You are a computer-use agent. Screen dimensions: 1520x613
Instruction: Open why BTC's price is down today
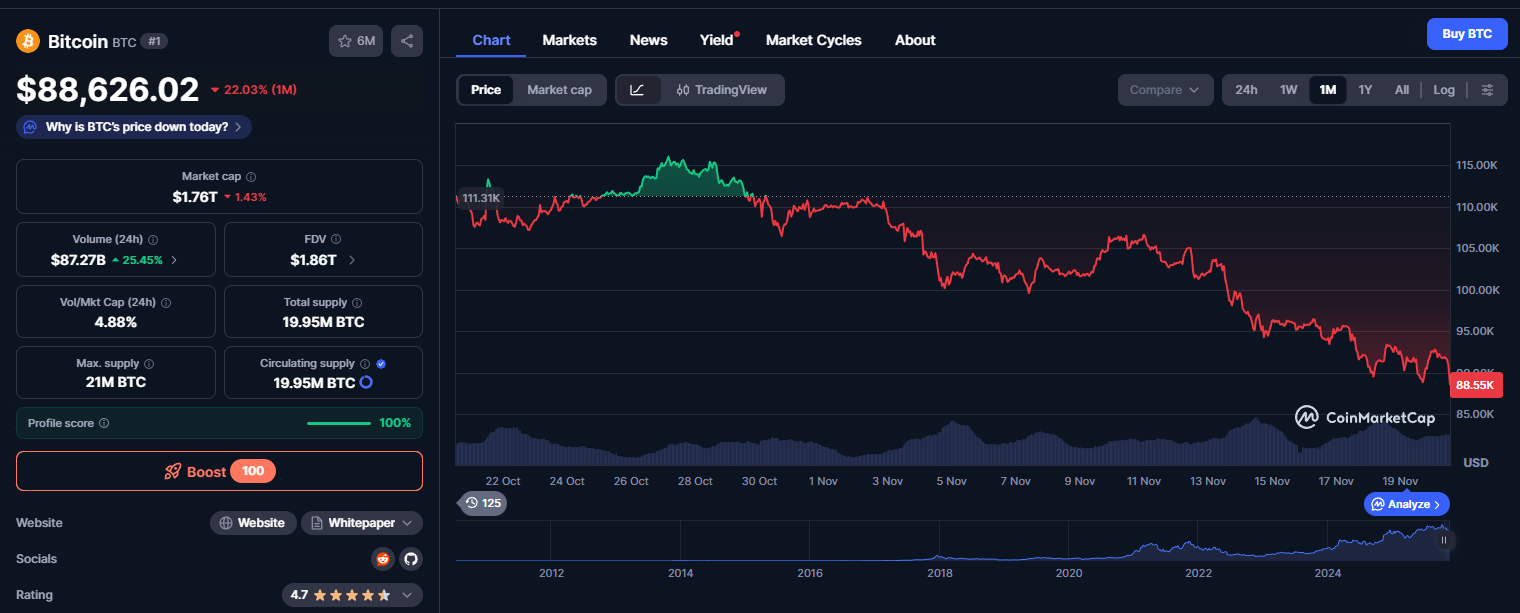(x=132, y=126)
